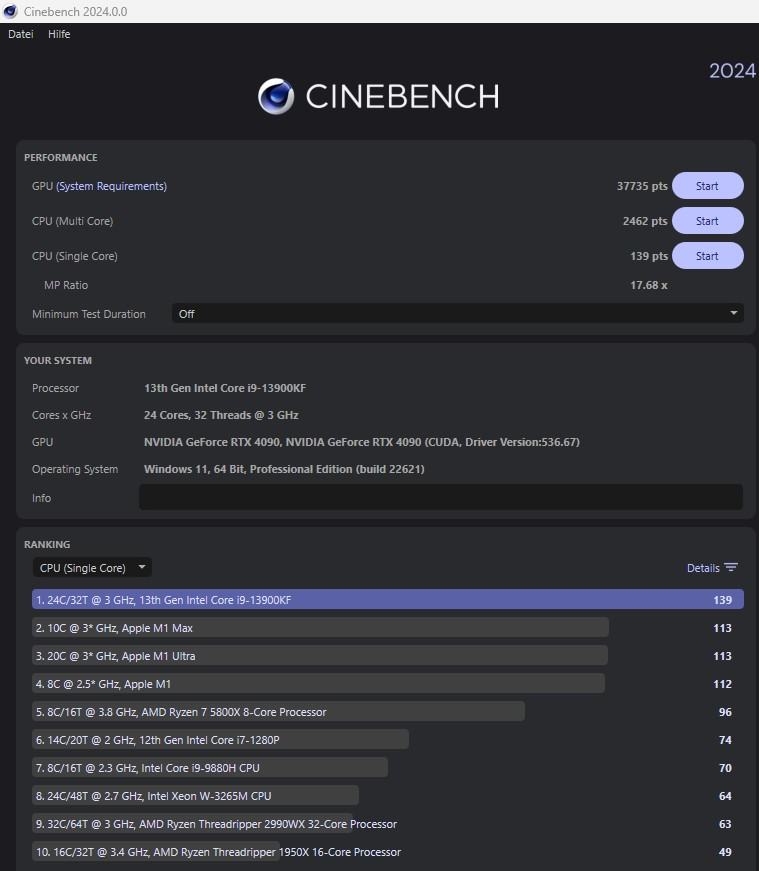Viewport: 759px width, 871px height.
Task: Open the Details filter icon
Action: coord(731,567)
